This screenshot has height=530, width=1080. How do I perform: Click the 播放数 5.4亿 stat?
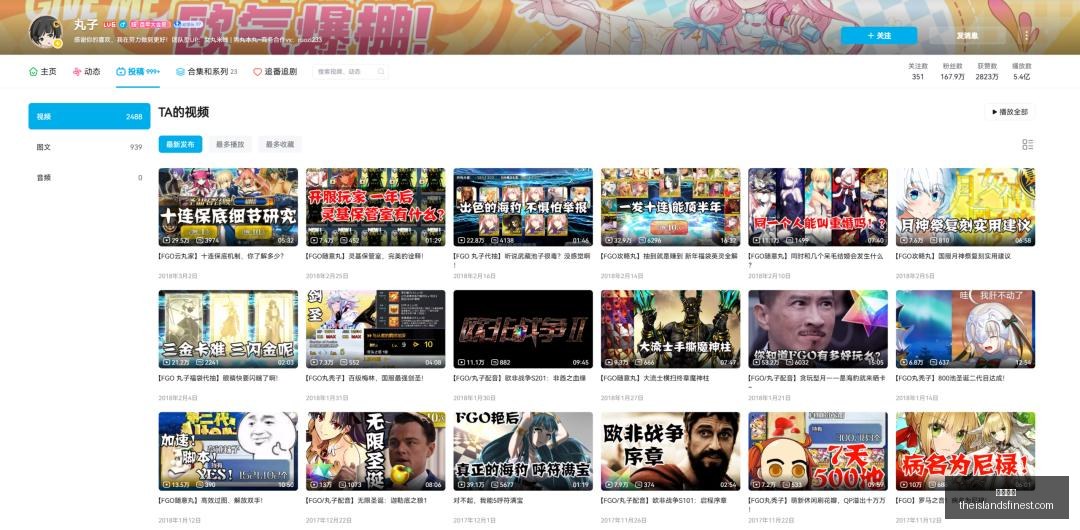[x=1021, y=72]
